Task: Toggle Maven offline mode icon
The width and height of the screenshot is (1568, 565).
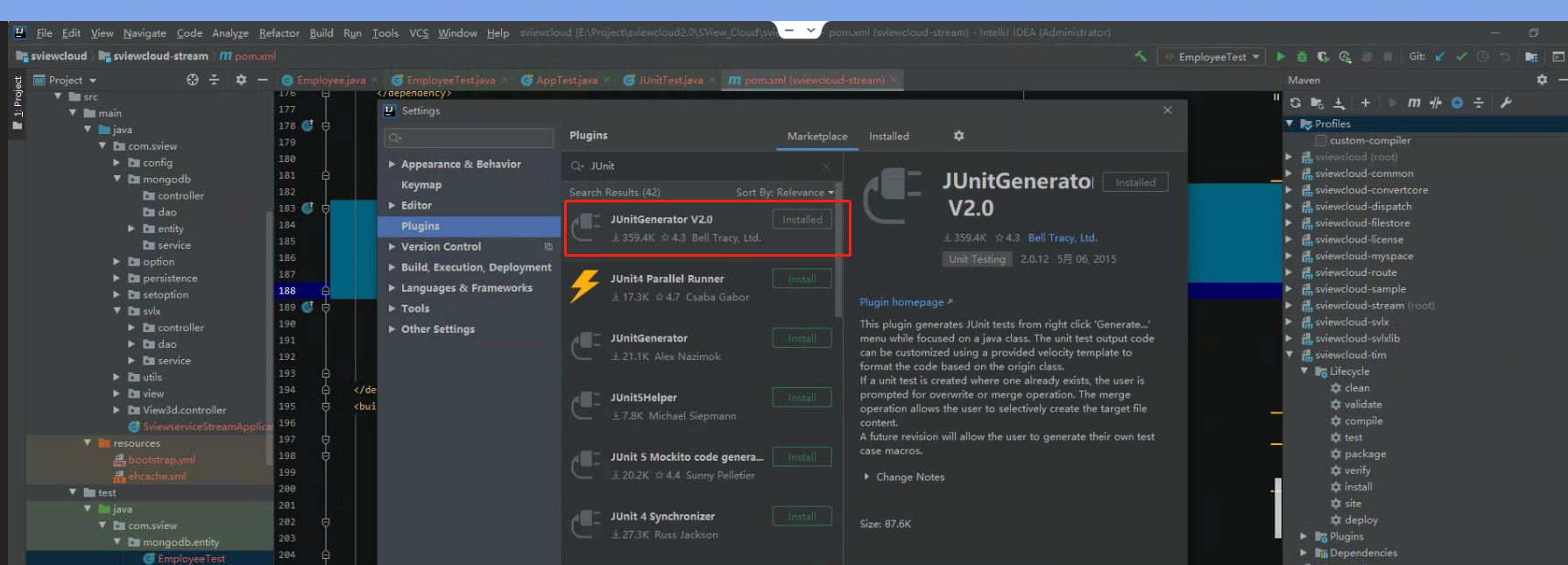Action: [x=1435, y=102]
